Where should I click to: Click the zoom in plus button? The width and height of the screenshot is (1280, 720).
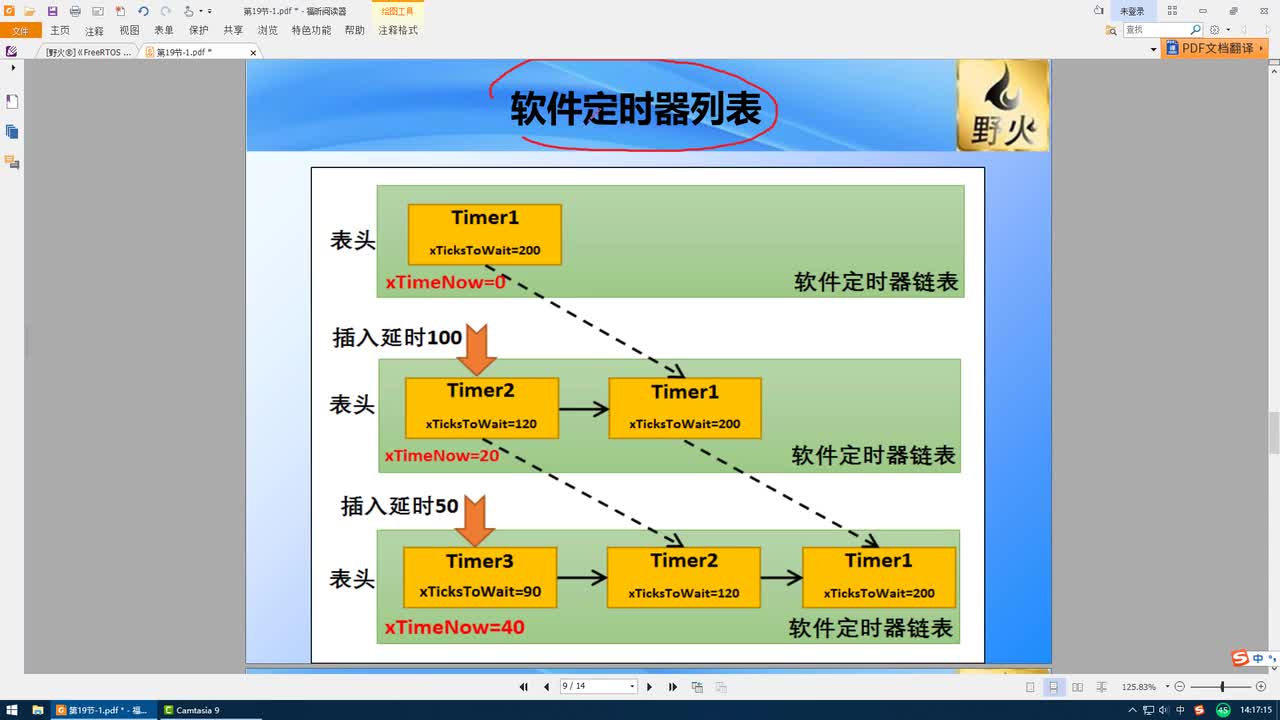click(x=1260, y=687)
